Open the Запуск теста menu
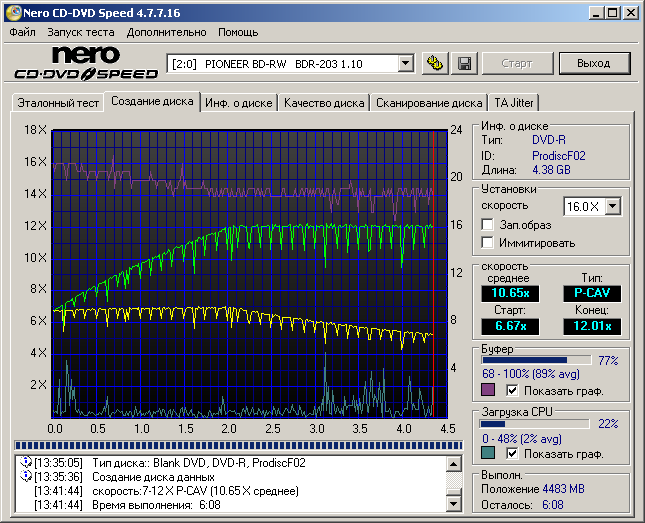 (x=81, y=32)
